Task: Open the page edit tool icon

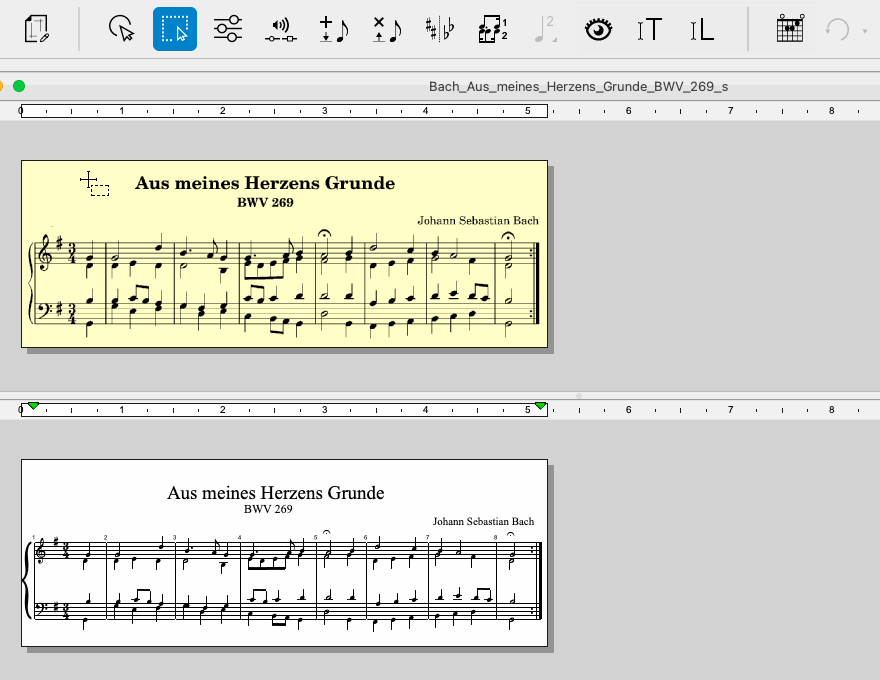Action: point(36,29)
